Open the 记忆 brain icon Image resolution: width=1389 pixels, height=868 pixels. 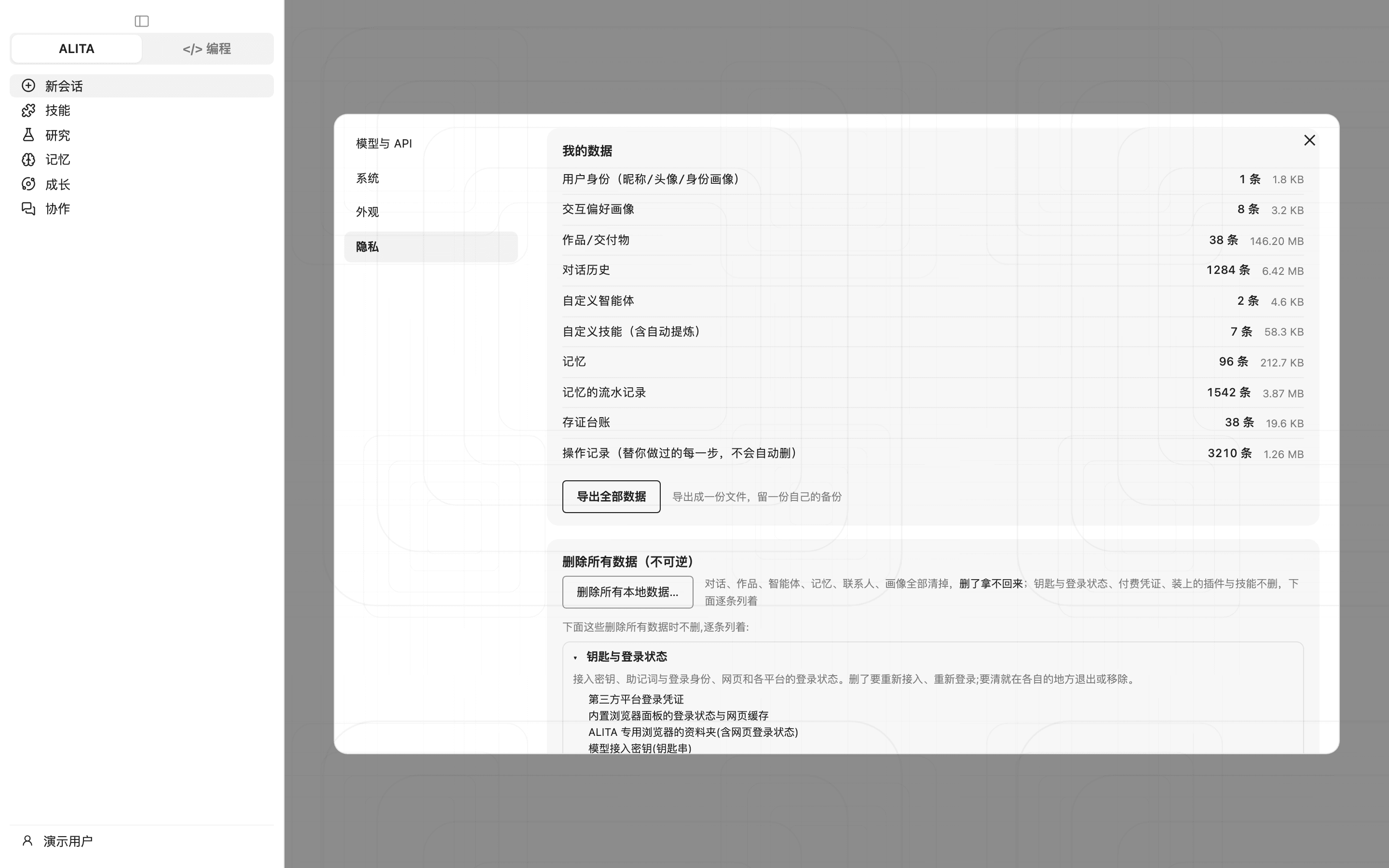tap(28, 160)
